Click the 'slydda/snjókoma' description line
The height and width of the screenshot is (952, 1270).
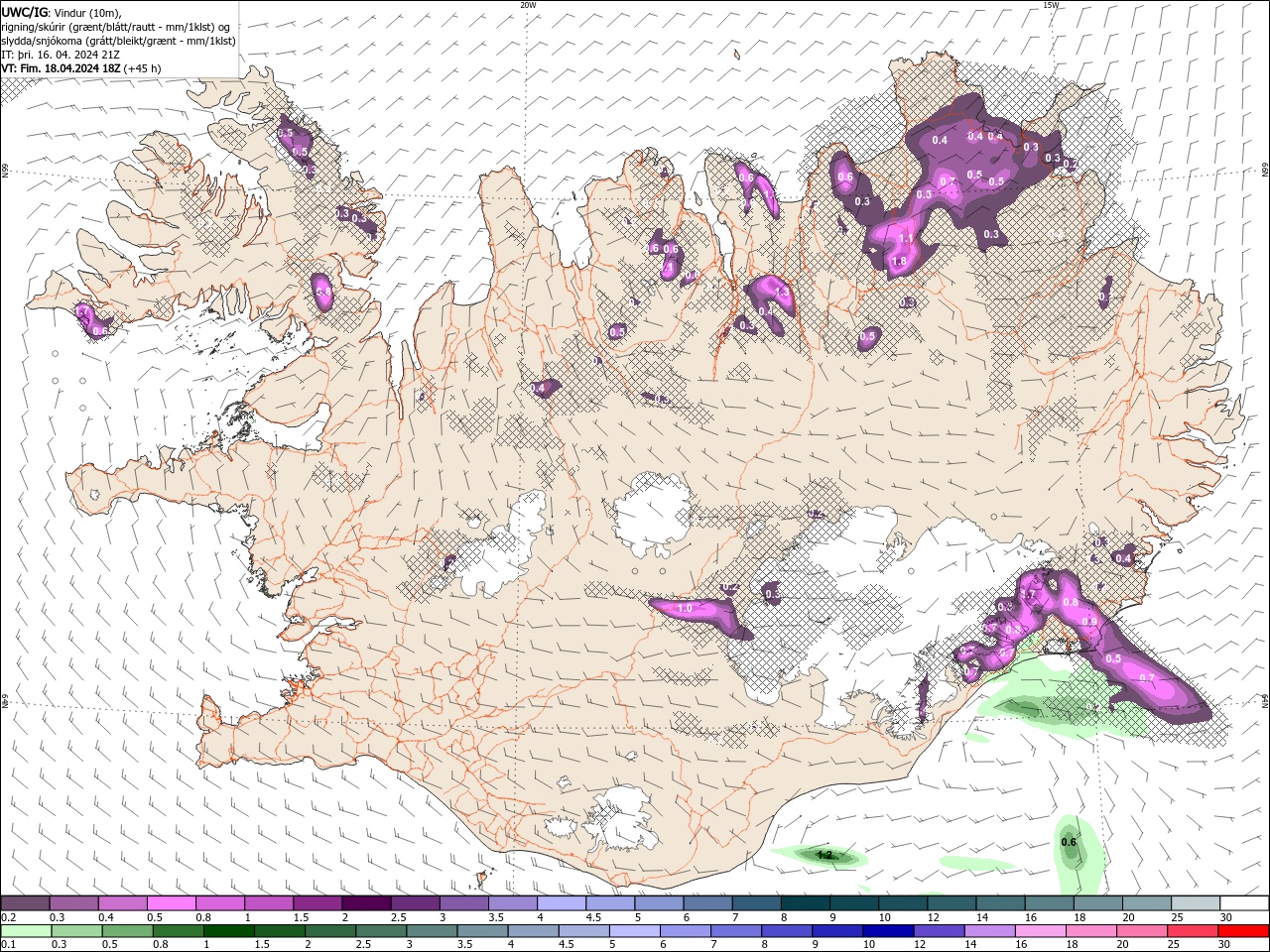pyautogui.click(x=118, y=41)
